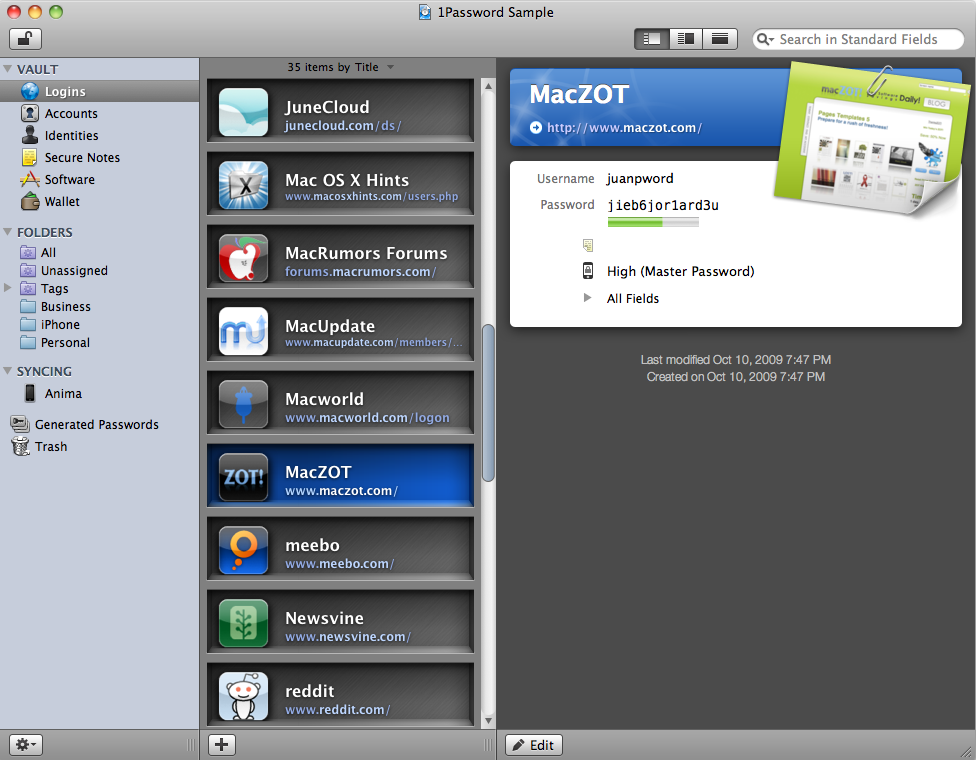Click the username juanpword
976x760 pixels.
click(640, 179)
